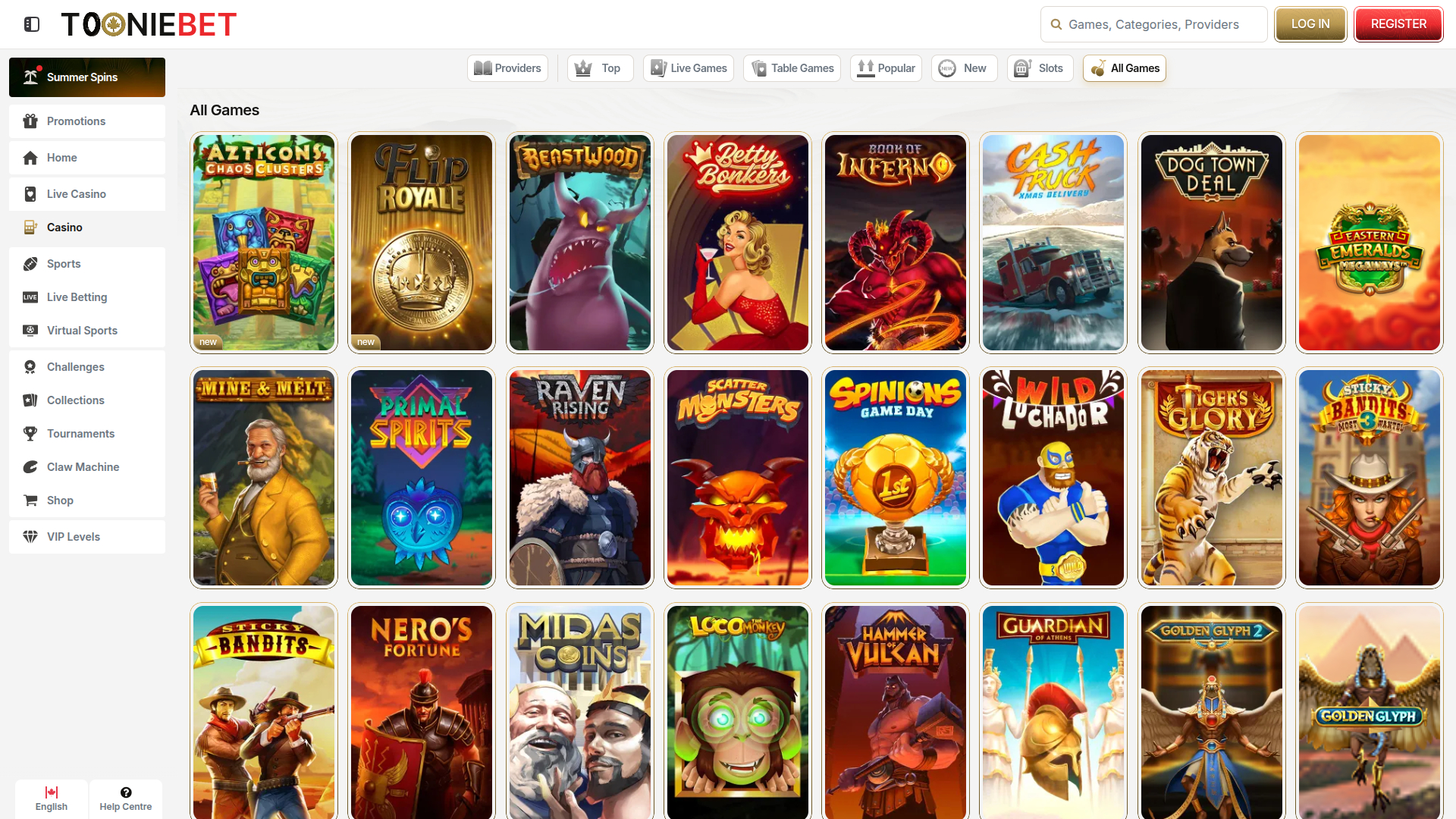1456x819 pixels.
Task: Click the Tournaments trophy icon
Action: point(30,433)
